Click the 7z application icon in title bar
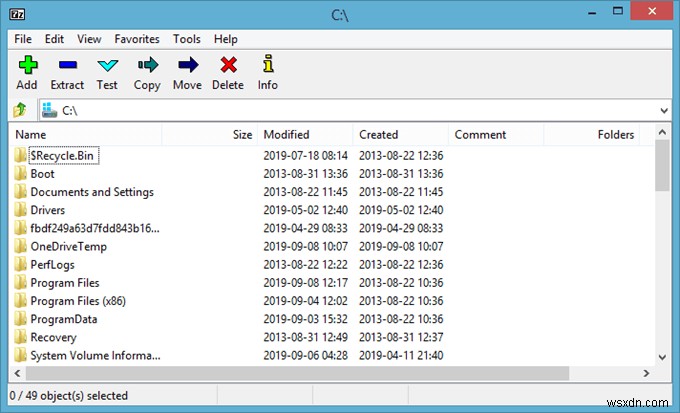The height and width of the screenshot is (413, 680). point(17,14)
